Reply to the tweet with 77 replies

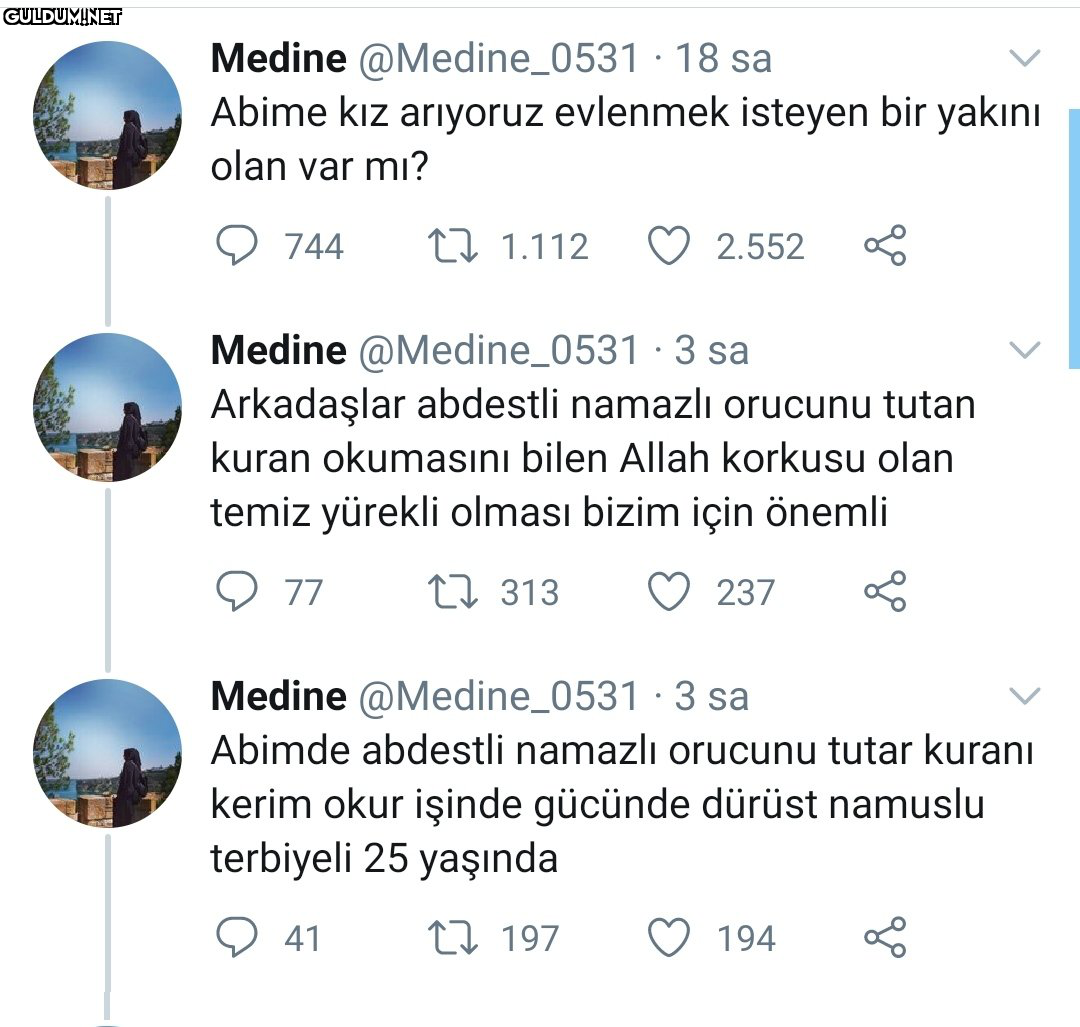(238, 592)
